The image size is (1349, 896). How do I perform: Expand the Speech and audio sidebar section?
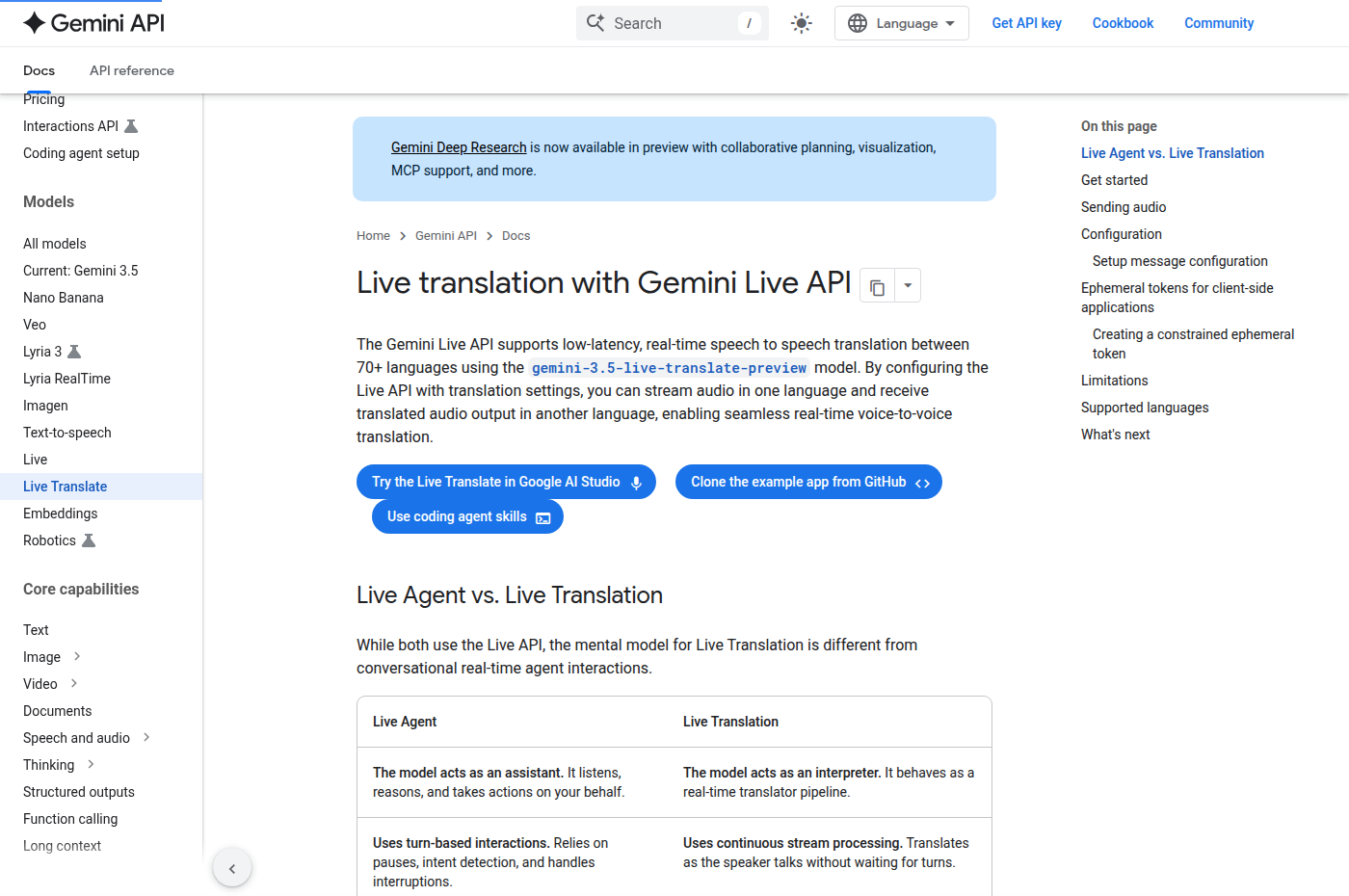[146, 737]
